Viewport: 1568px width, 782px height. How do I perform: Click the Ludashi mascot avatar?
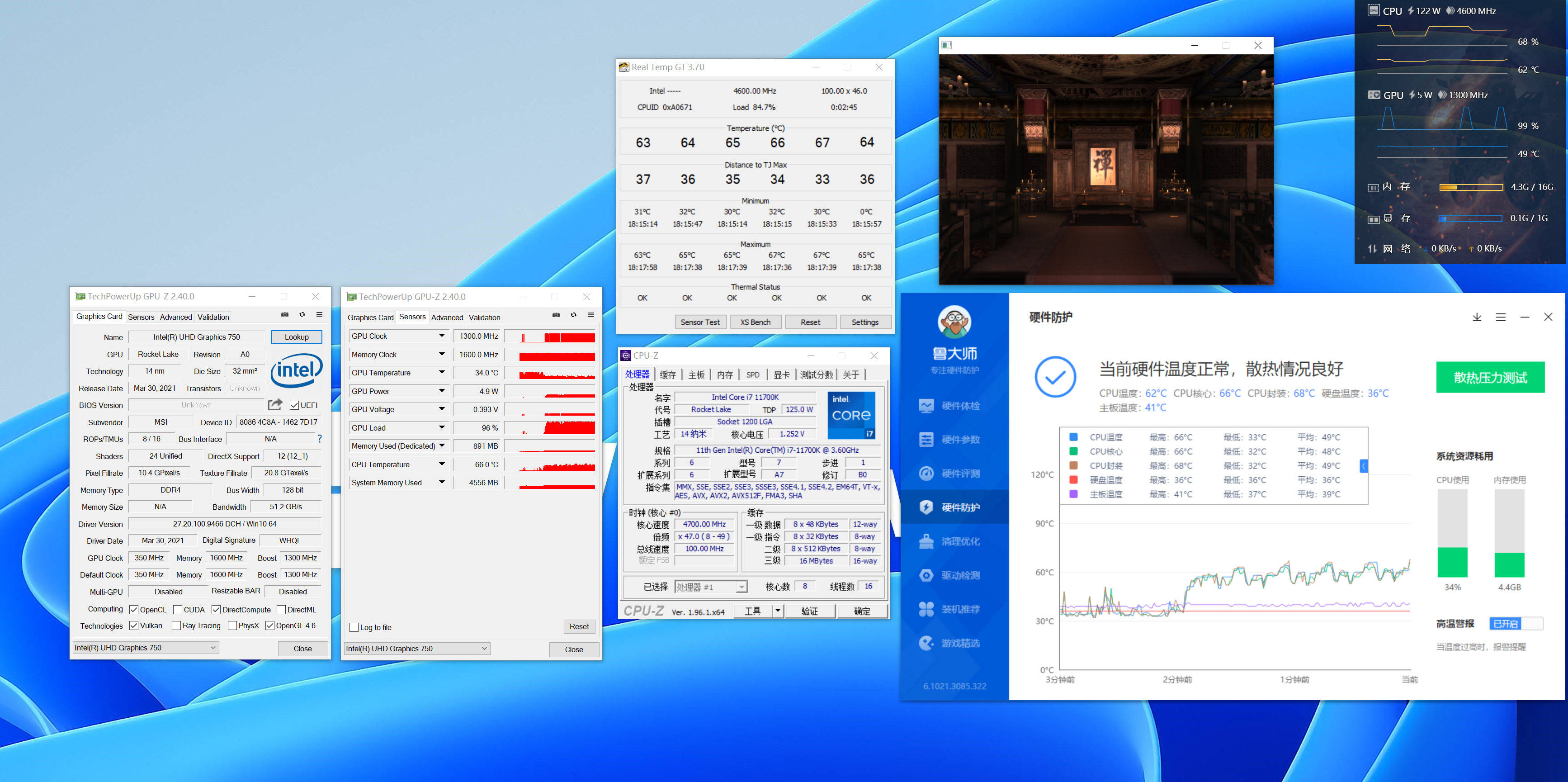(954, 322)
